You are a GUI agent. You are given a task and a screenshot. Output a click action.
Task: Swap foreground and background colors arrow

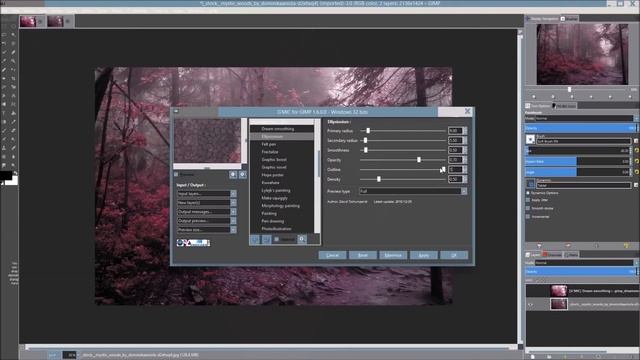[x=15, y=173]
